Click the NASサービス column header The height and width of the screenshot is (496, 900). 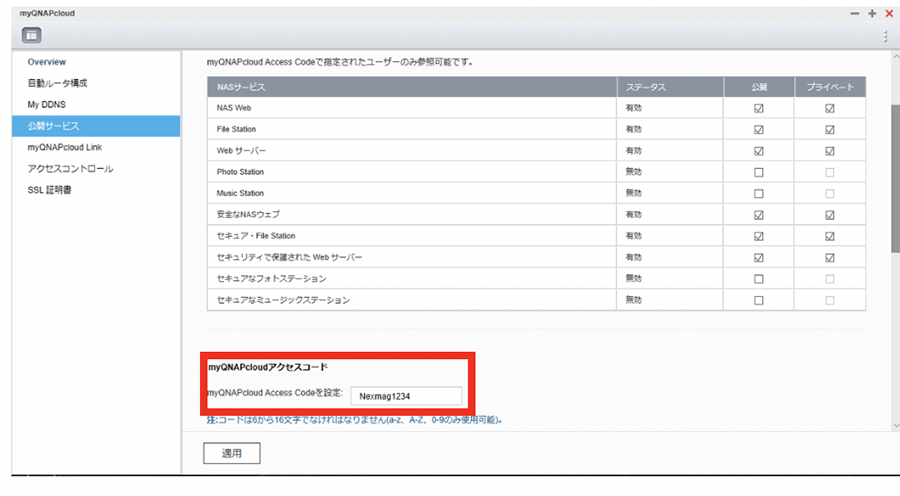pyautogui.click(x=412, y=87)
